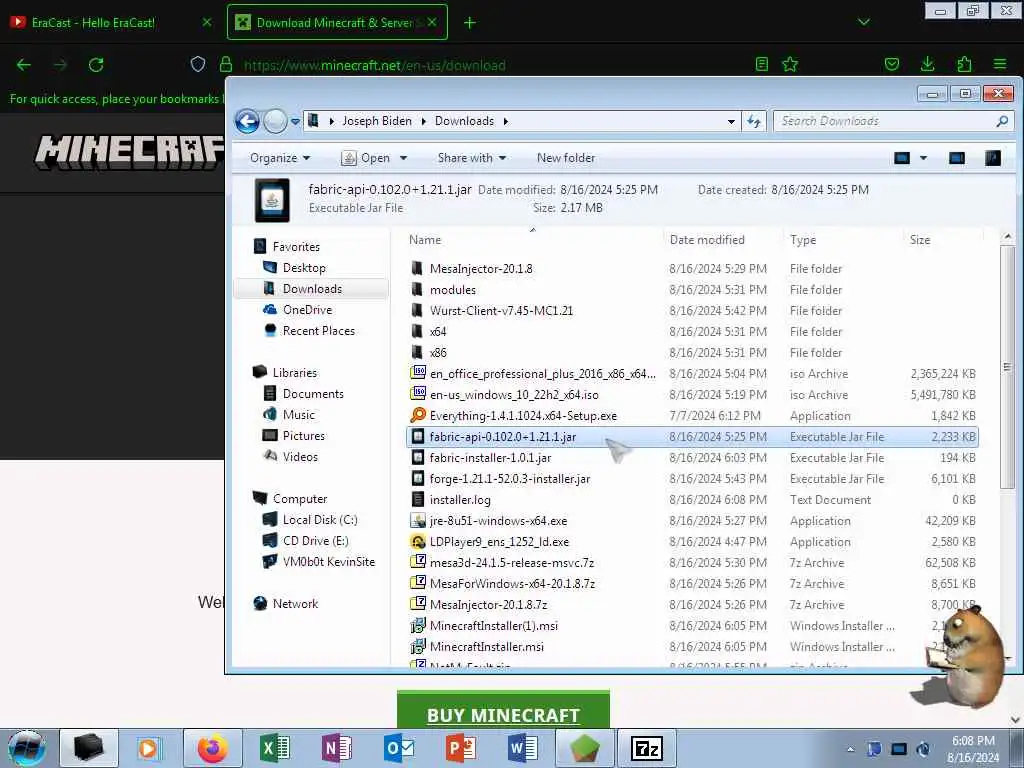Select CD Drive (E:) in sidebar

[315, 541]
